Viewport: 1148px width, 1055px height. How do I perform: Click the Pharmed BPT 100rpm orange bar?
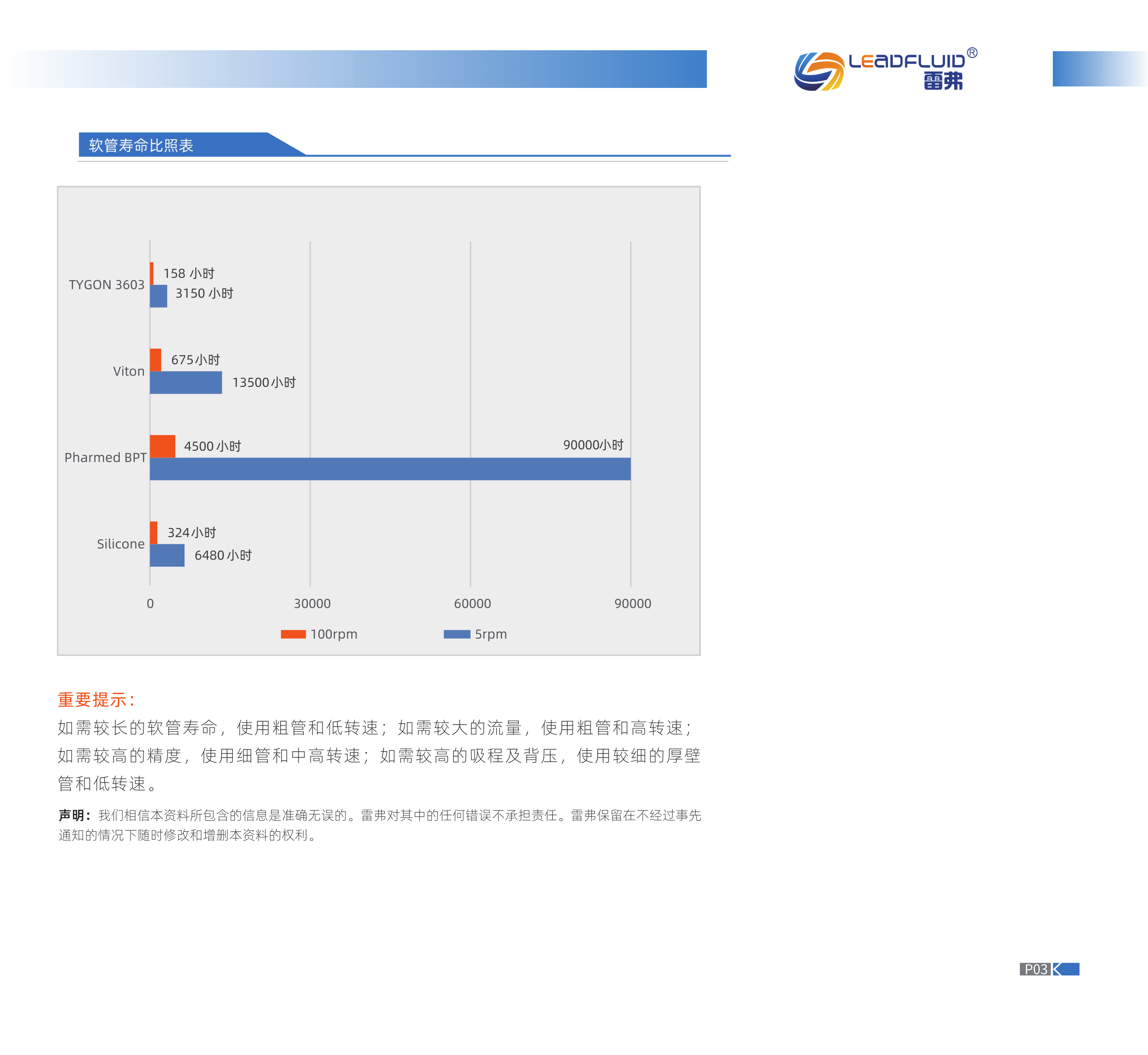pos(162,446)
